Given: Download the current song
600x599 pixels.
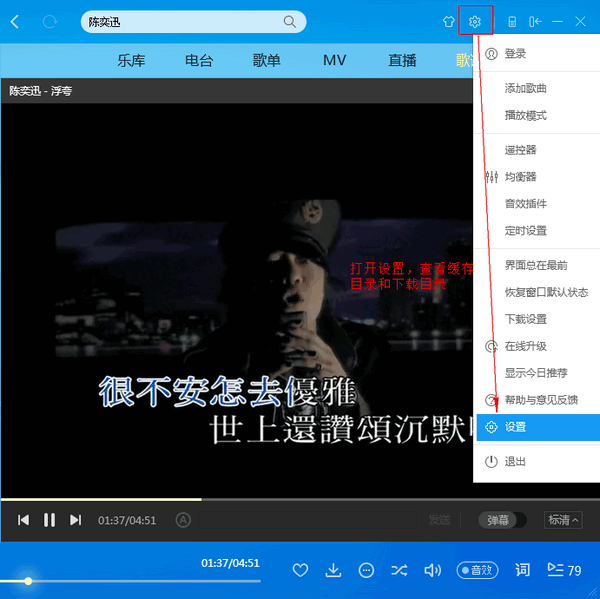Looking at the screenshot, I should point(333,570).
